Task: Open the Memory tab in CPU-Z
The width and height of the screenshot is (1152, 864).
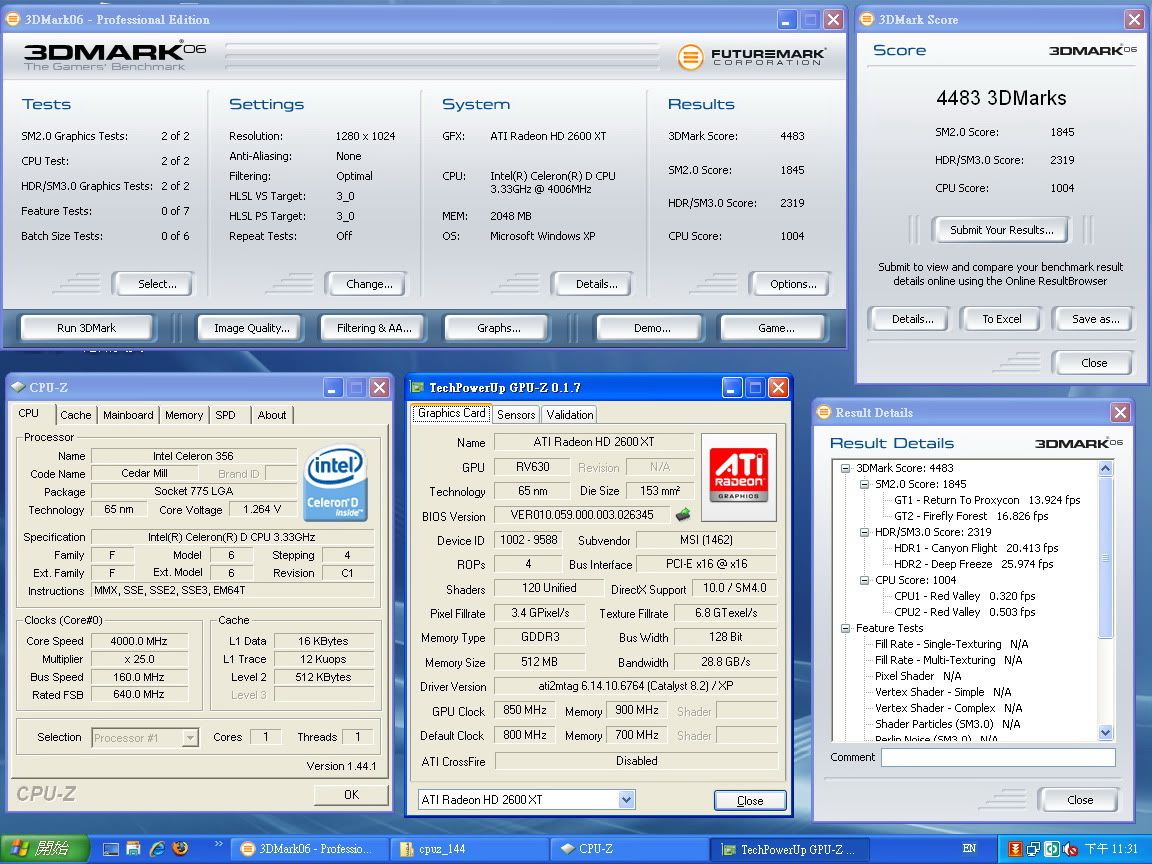Action: coord(184,415)
